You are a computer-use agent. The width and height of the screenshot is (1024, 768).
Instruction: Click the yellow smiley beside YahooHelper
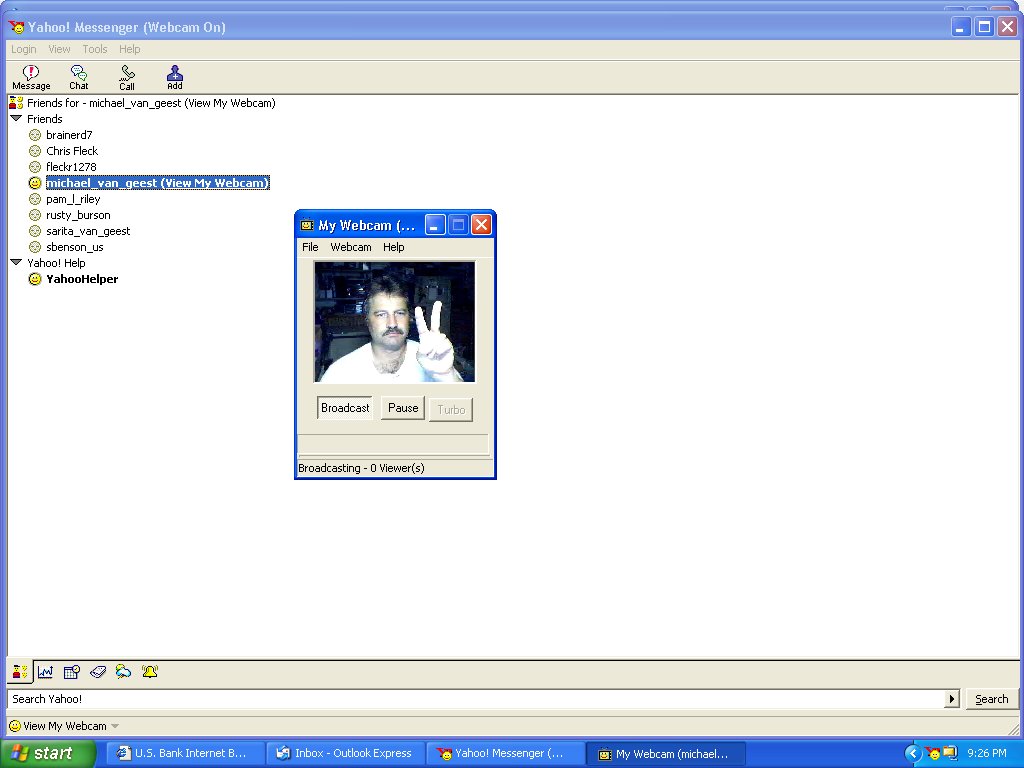coord(35,279)
